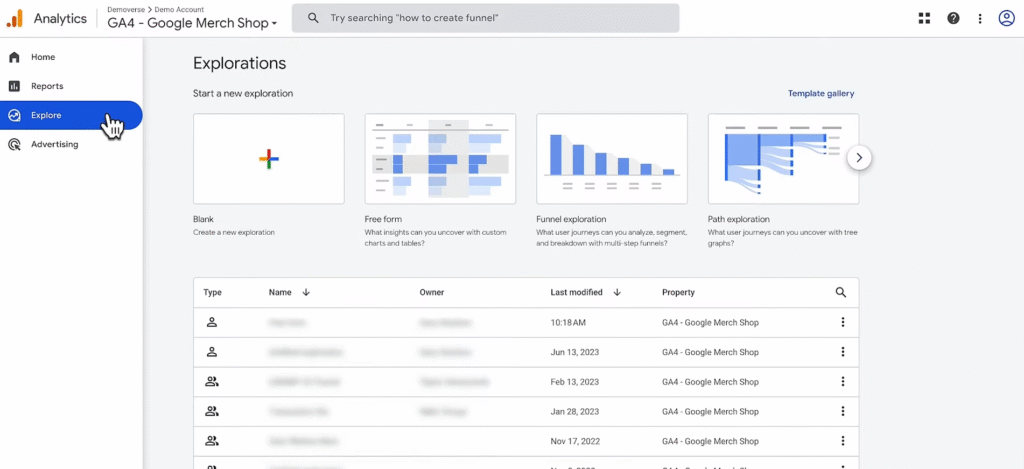Click the Property cell in the Nov 17, 2022 row

coord(711,442)
